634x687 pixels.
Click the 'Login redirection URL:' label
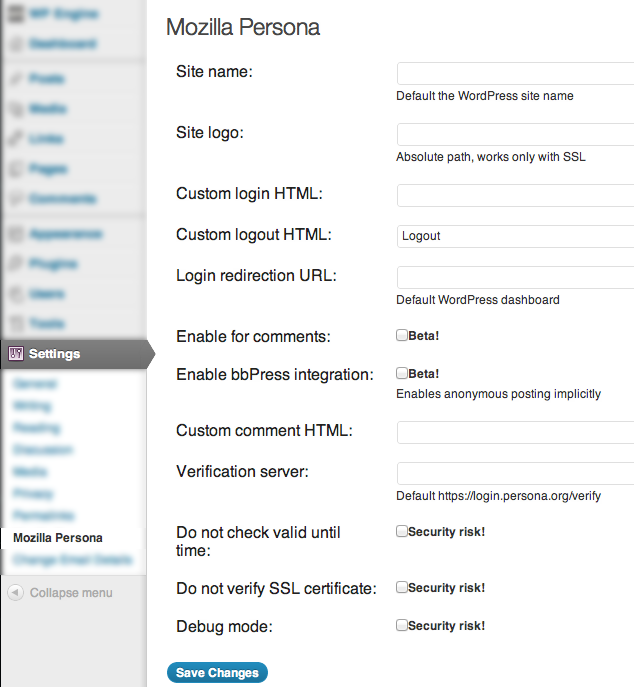256,276
